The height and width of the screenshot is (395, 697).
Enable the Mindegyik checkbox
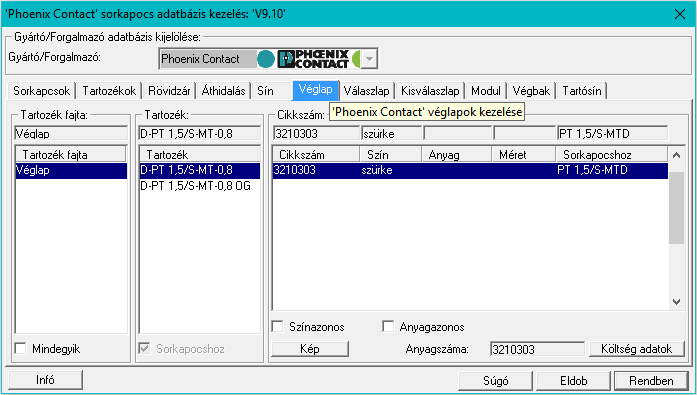pos(20,348)
